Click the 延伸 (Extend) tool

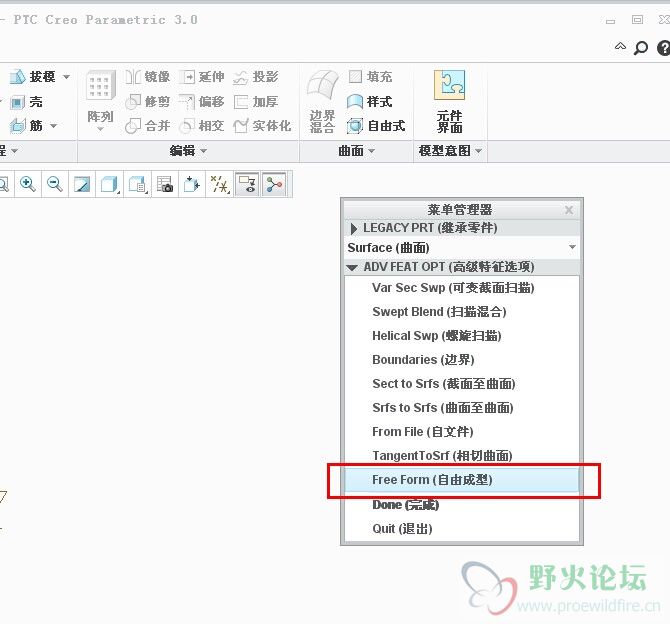202,77
